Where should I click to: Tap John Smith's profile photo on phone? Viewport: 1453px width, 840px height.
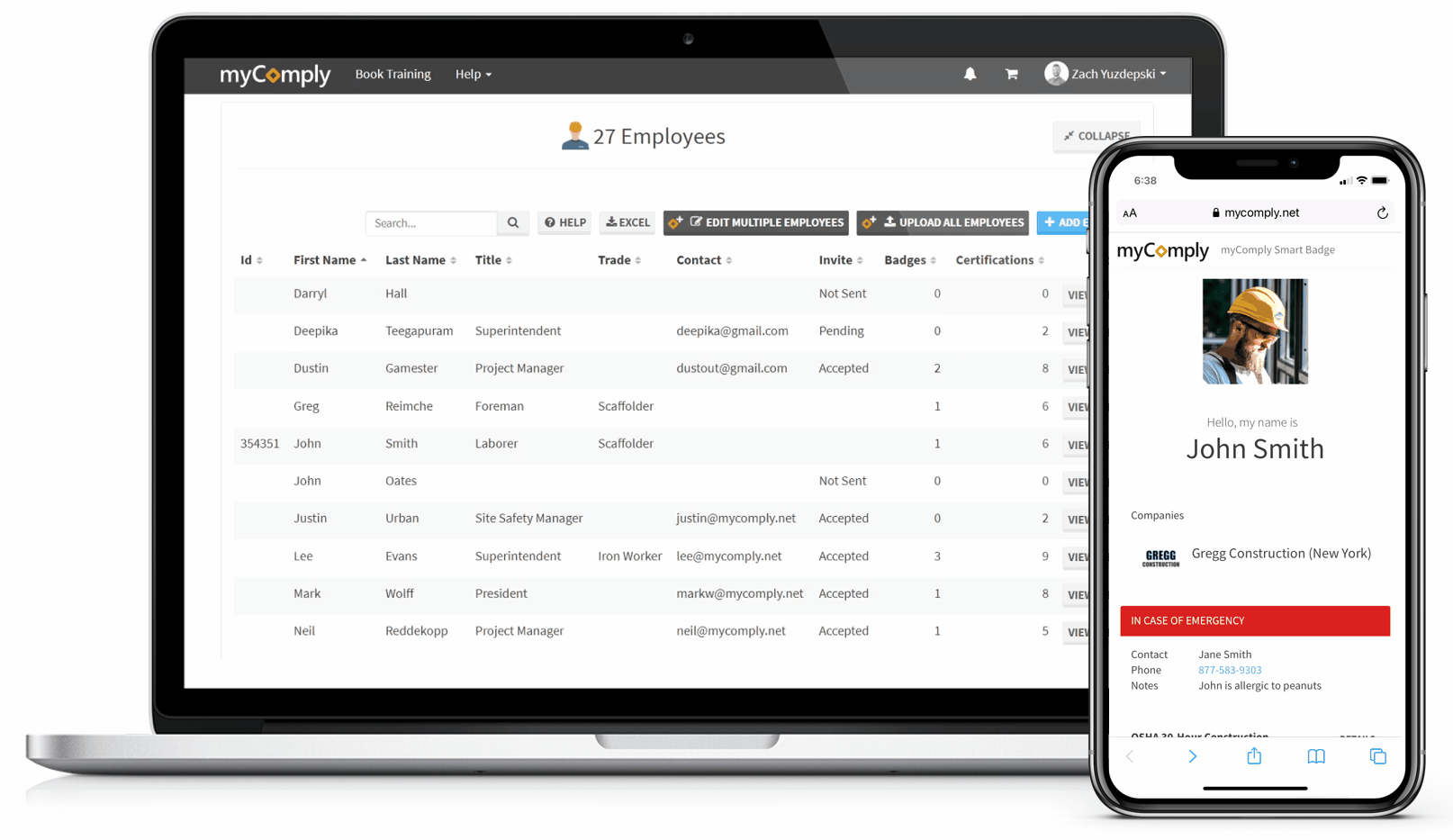1255,331
